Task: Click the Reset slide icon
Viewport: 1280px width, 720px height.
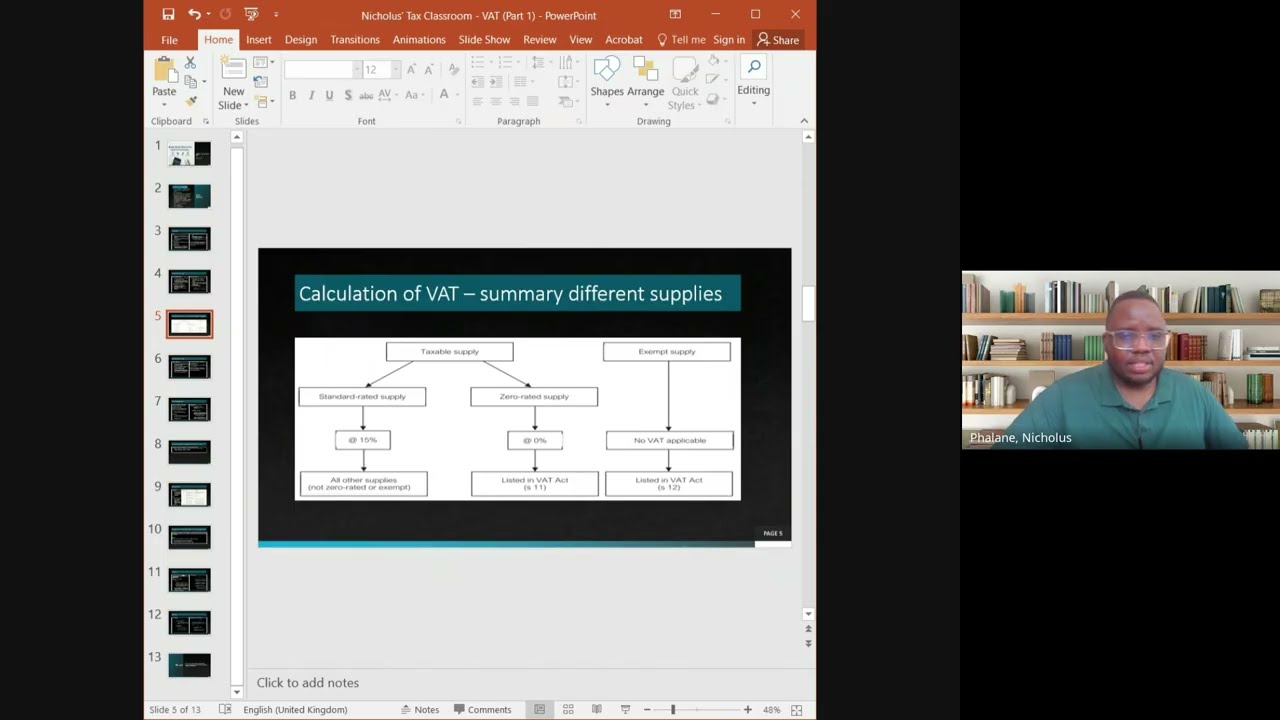Action: click(x=260, y=82)
